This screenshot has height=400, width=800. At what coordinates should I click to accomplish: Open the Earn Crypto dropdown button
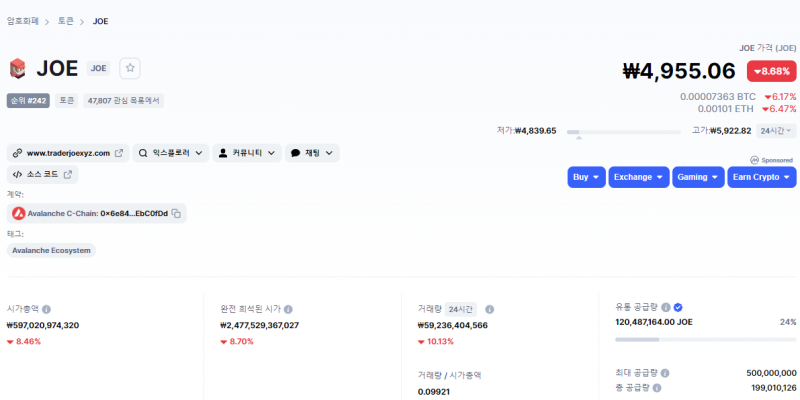(762, 177)
